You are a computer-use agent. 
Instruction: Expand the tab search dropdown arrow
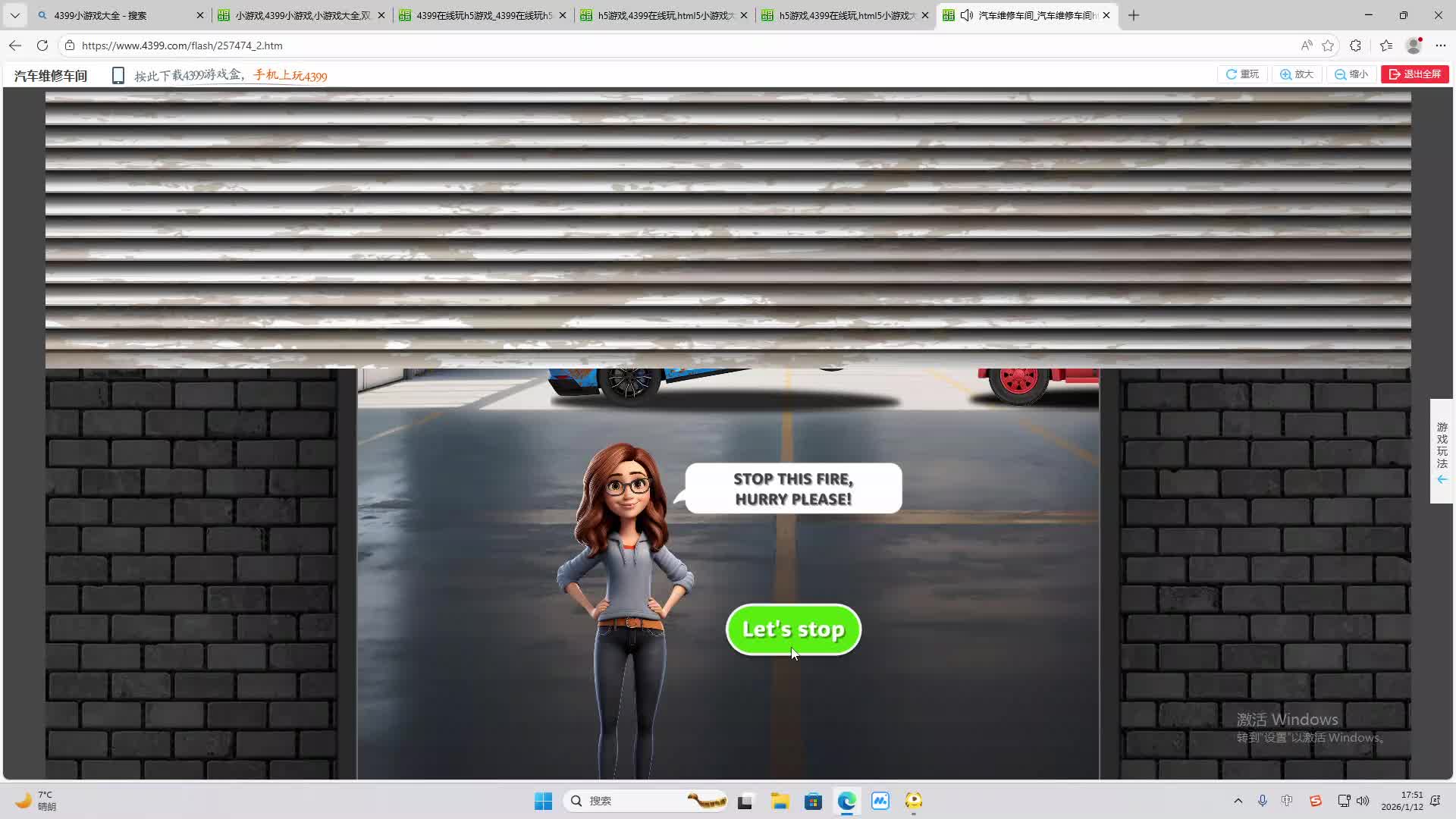point(14,15)
